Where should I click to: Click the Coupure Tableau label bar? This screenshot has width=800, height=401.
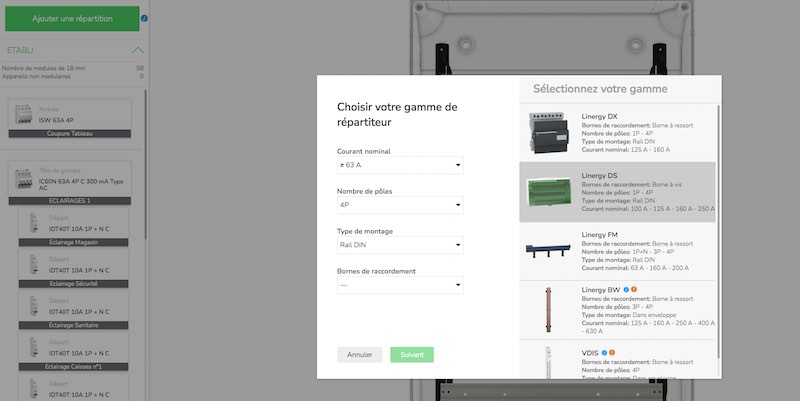70,134
